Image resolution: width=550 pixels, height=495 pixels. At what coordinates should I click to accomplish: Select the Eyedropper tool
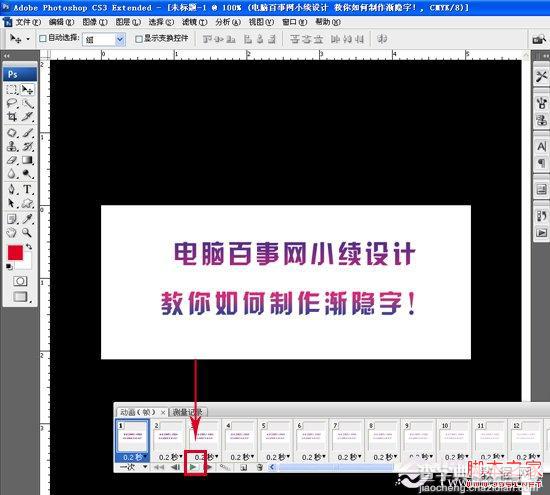pyautogui.click(x=27, y=219)
